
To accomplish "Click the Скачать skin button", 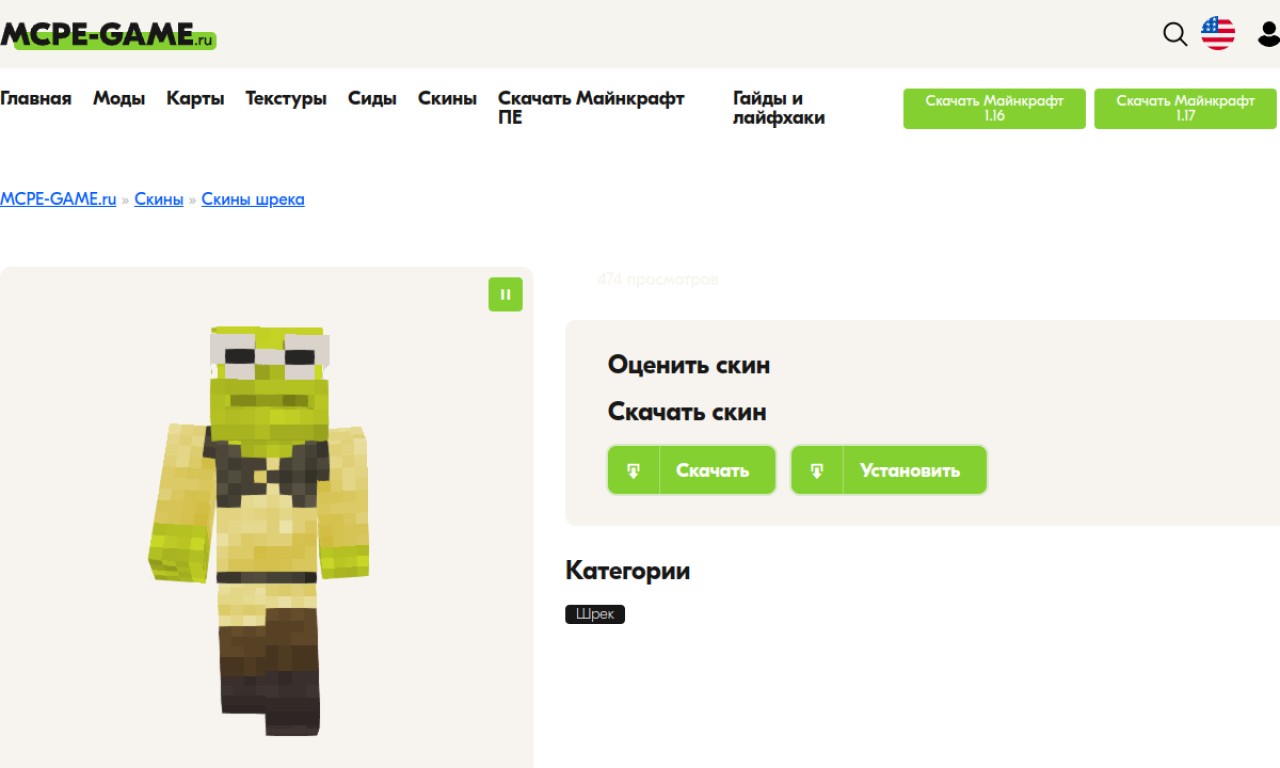I will click(x=692, y=470).
